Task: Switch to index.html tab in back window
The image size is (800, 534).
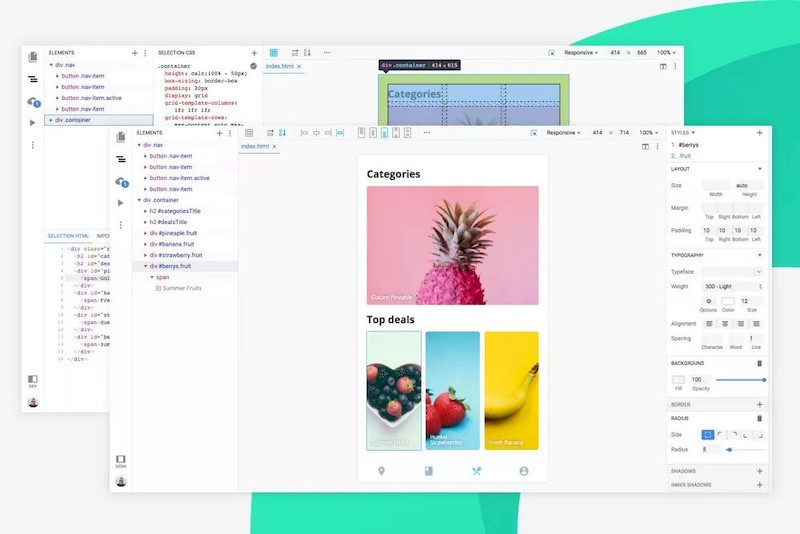Action: [x=280, y=66]
